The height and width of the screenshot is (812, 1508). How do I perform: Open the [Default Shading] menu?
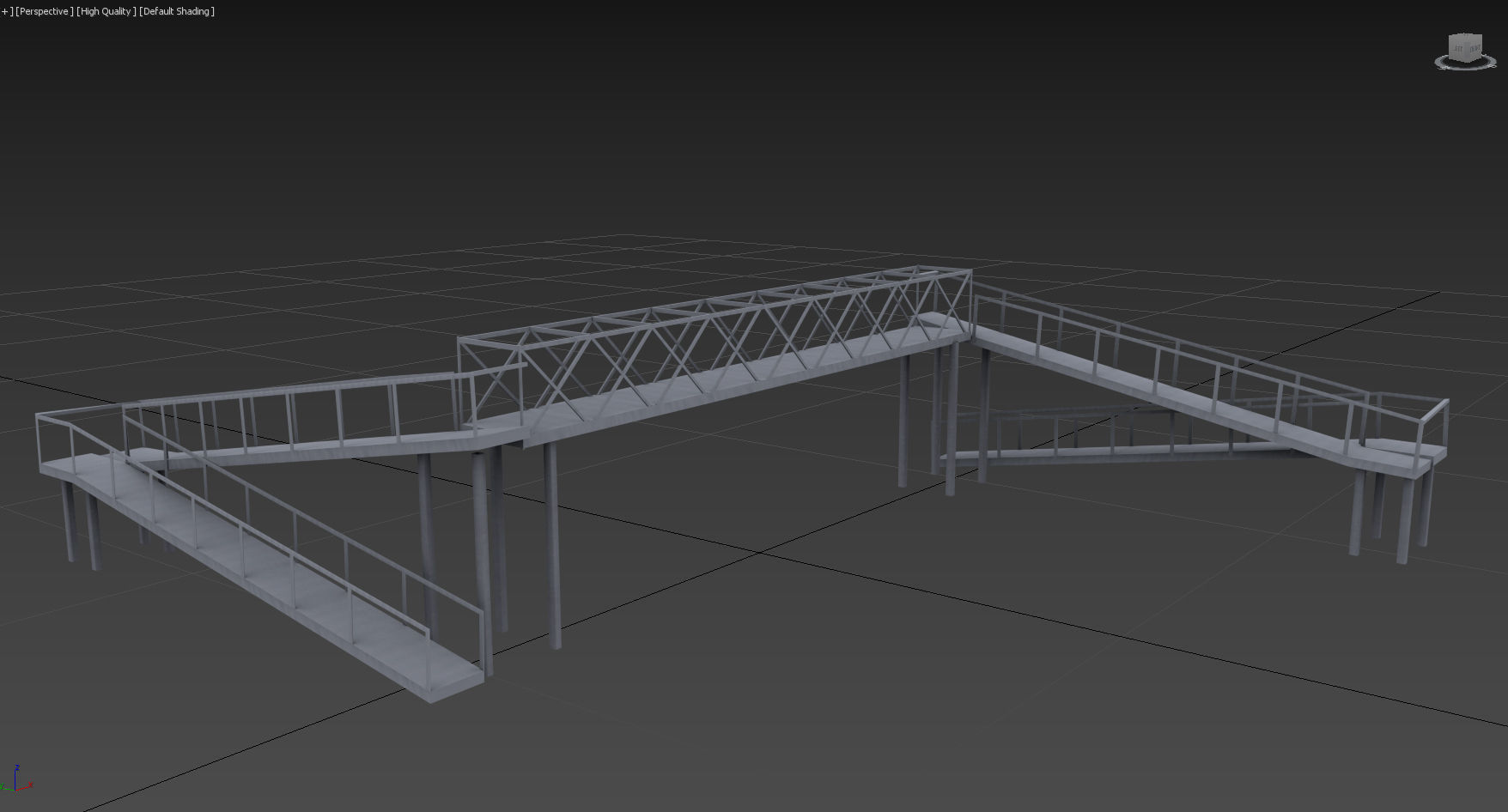177,11
